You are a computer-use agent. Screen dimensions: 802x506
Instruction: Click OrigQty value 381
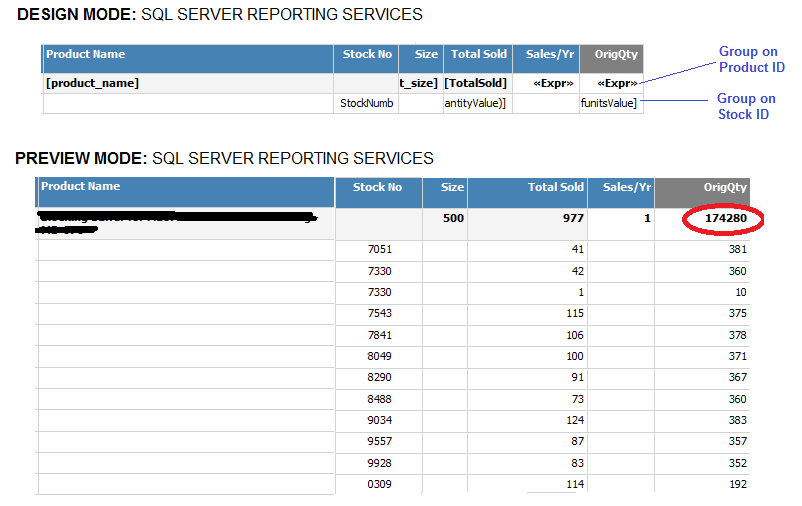[x=738, y=250]
